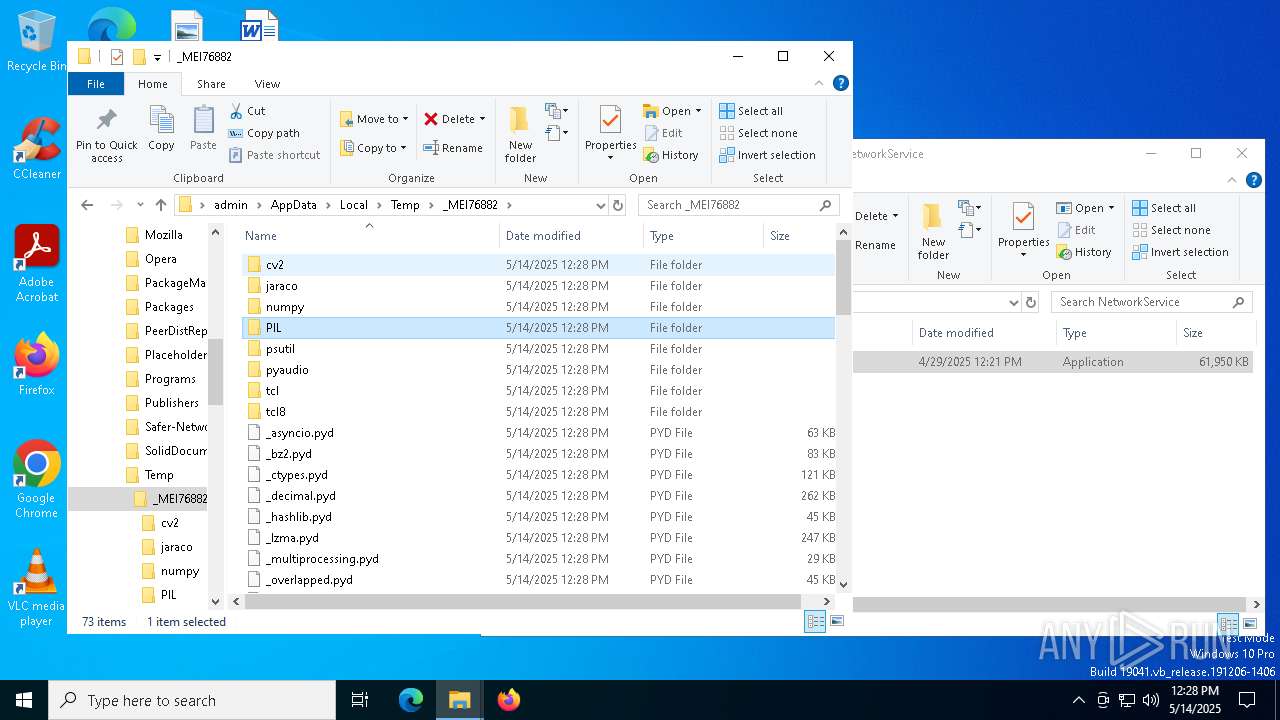Click Edit in Open group
Screen dimensions: 1280x720
click(663, 133)
